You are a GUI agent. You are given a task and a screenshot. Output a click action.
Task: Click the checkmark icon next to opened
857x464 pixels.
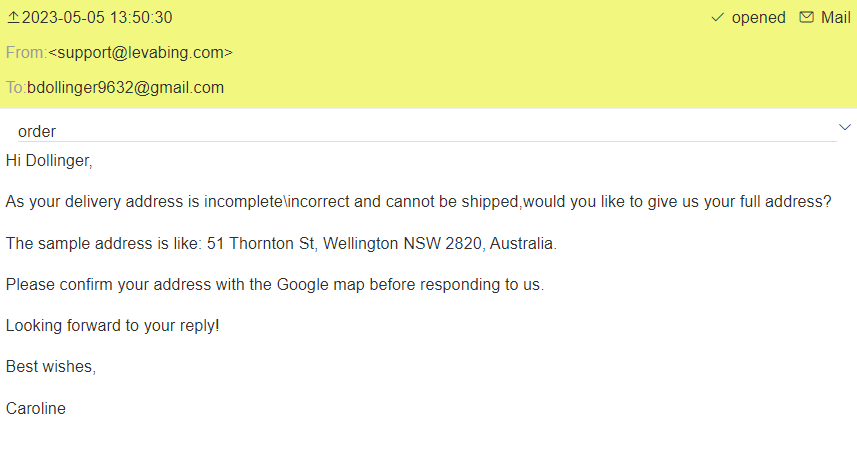pyautogui.click(x=717, y=18)
